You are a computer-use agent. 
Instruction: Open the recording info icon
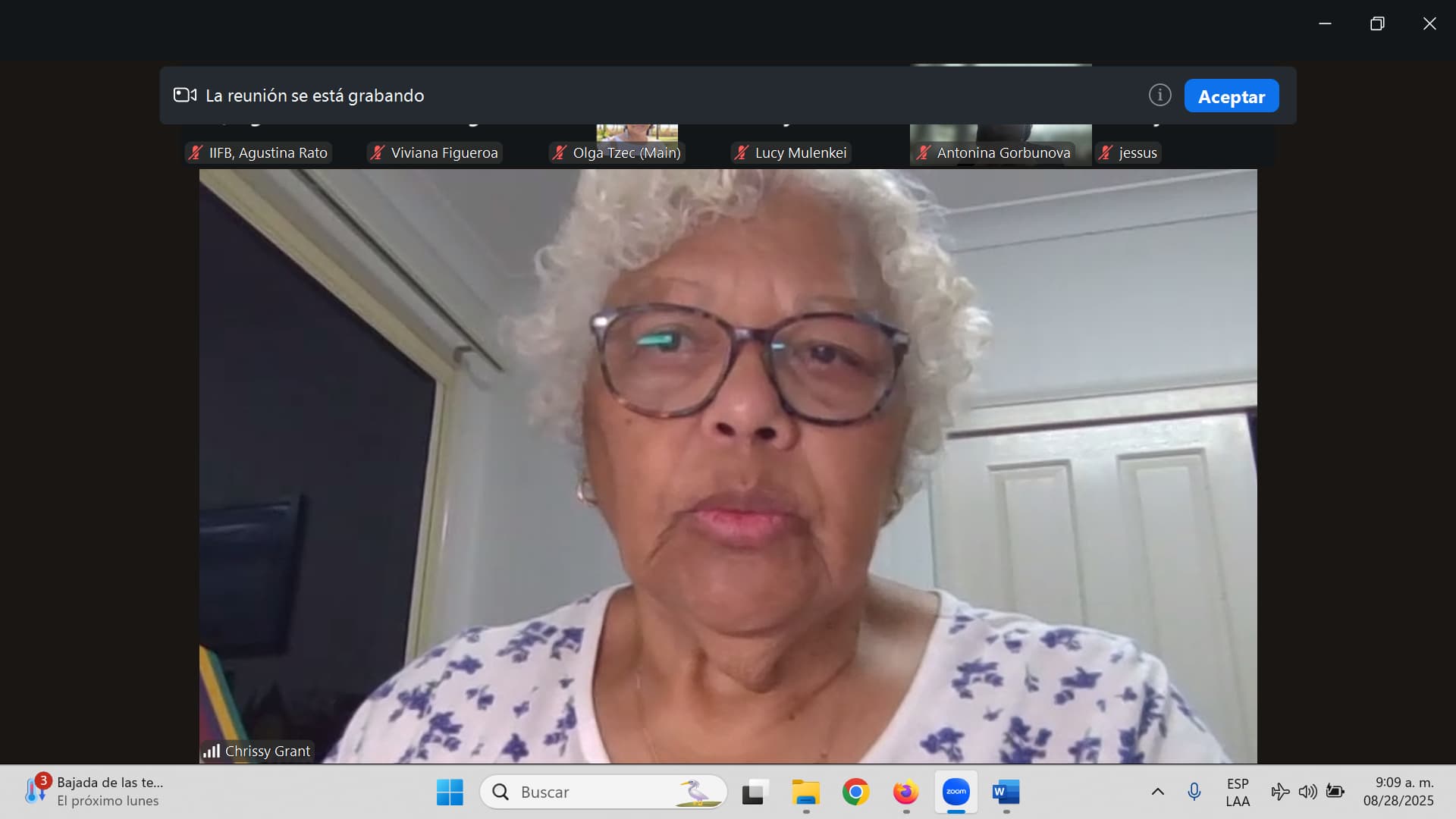(x=1159, y=96)
